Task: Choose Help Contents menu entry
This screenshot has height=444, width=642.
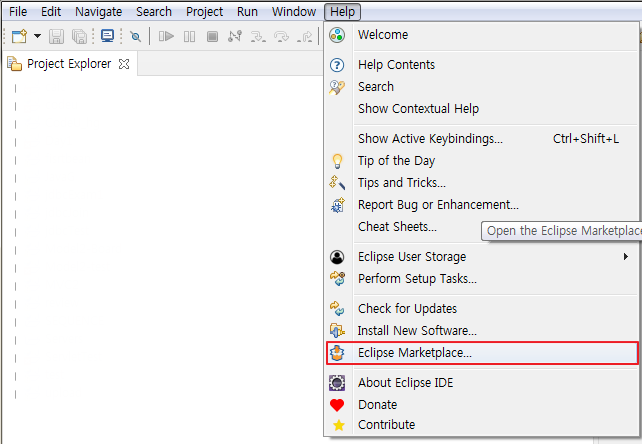Action: coord(482,65)
